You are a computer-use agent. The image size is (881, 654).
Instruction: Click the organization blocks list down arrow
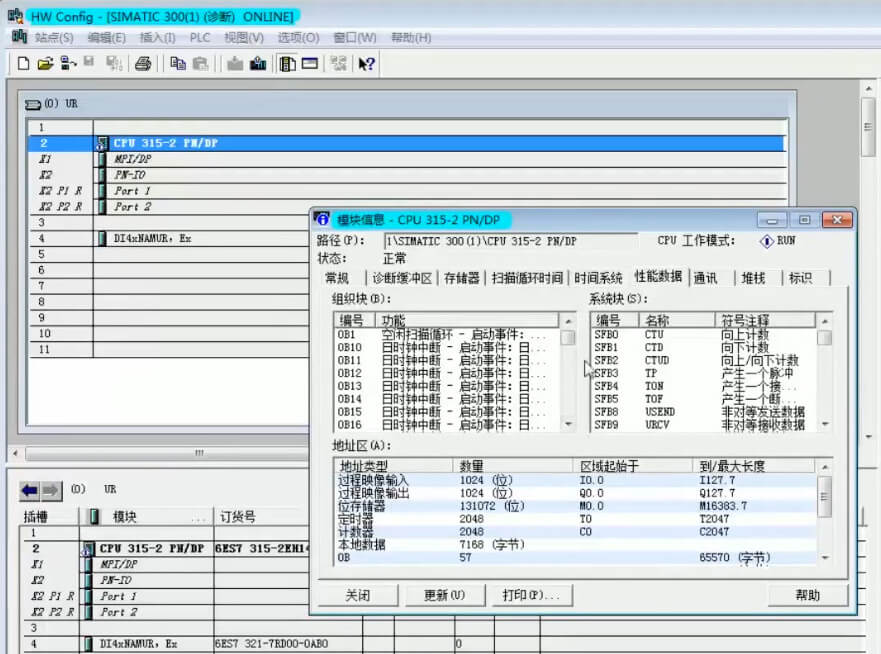point(568,424)
